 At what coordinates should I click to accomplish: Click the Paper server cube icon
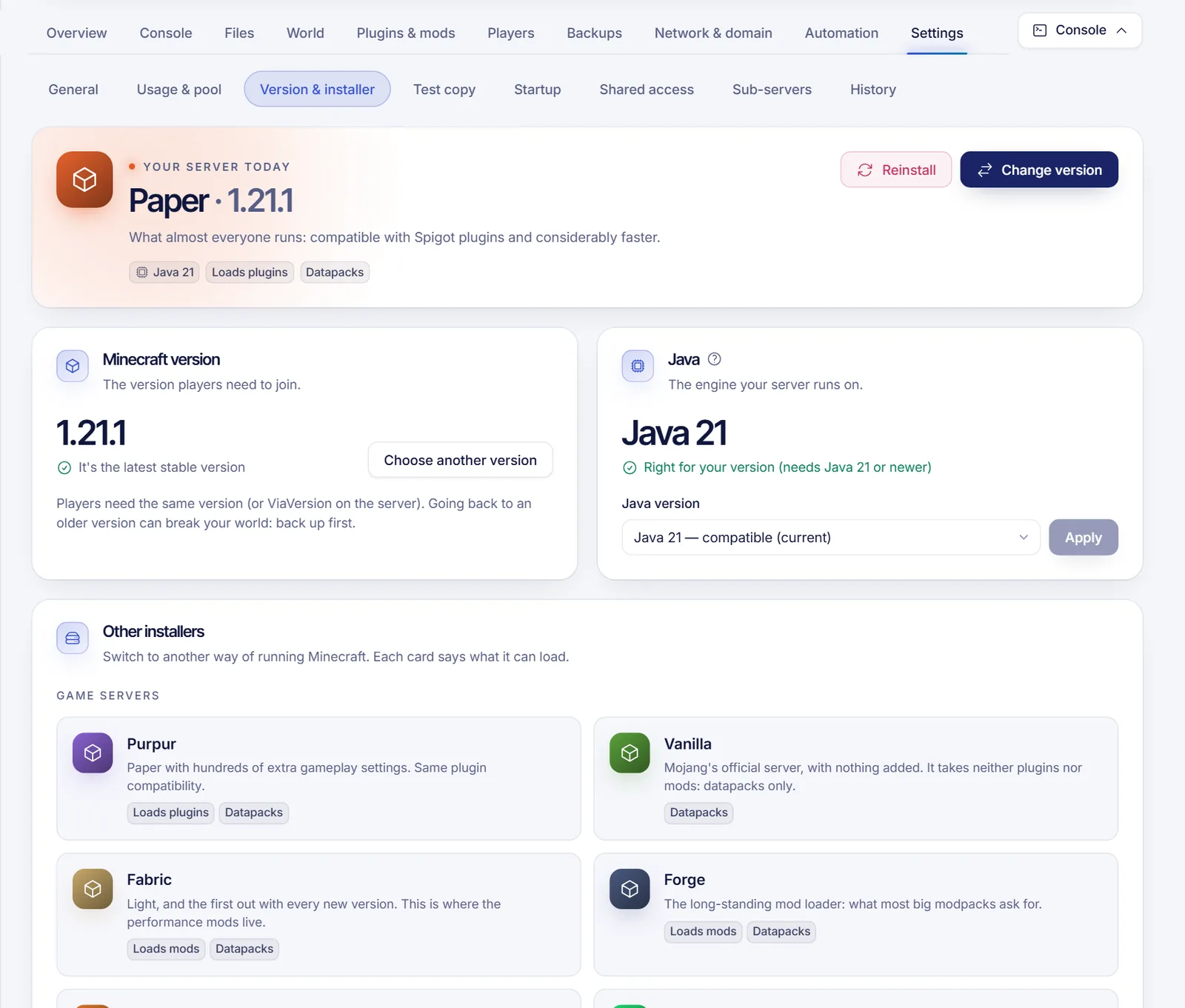pos(84,180)
